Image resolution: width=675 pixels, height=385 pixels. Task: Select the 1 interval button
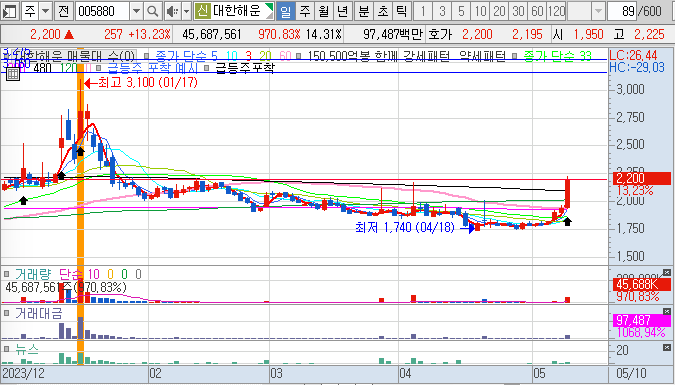pos(423,11)
